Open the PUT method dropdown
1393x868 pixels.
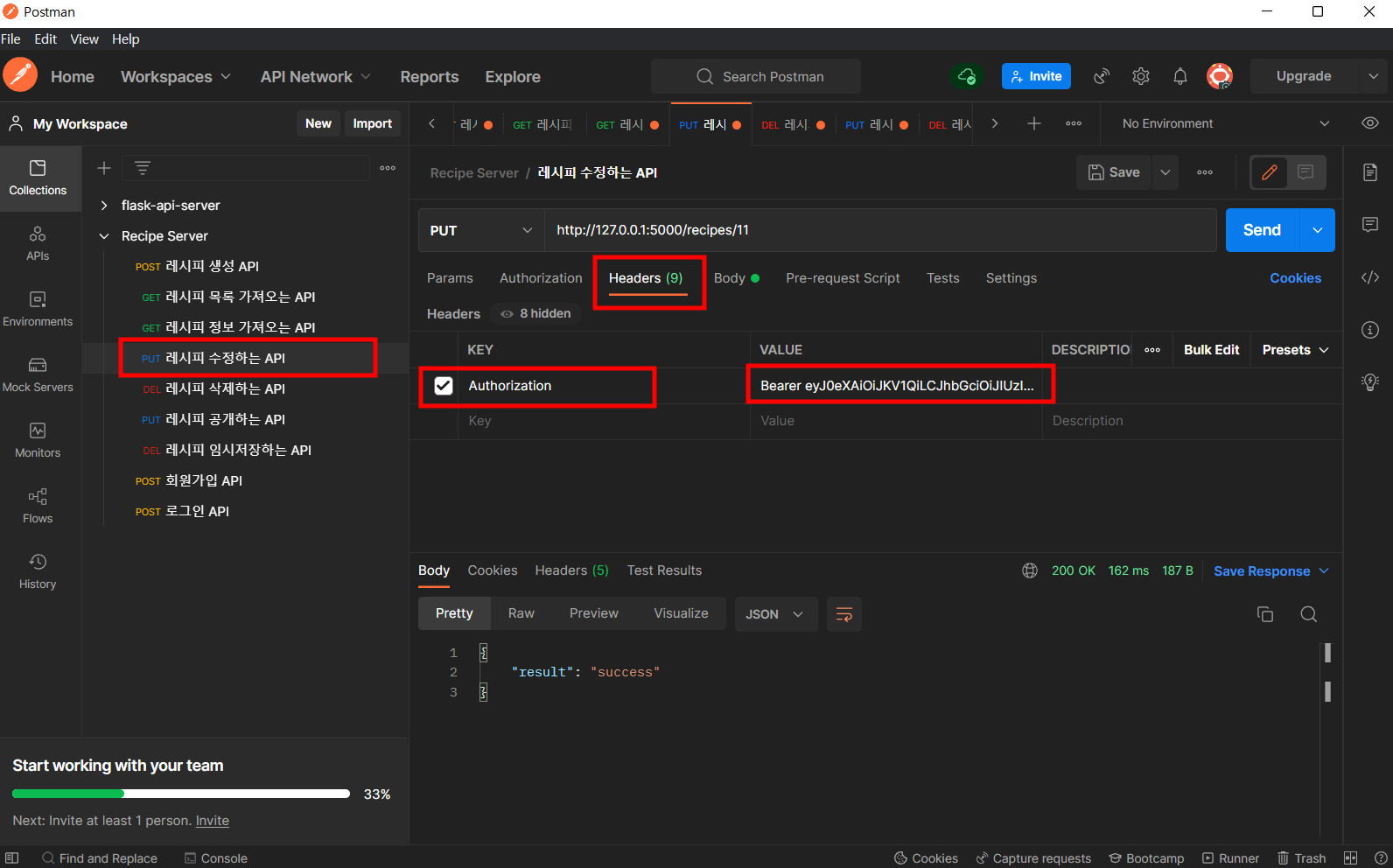tap(481, 230)
